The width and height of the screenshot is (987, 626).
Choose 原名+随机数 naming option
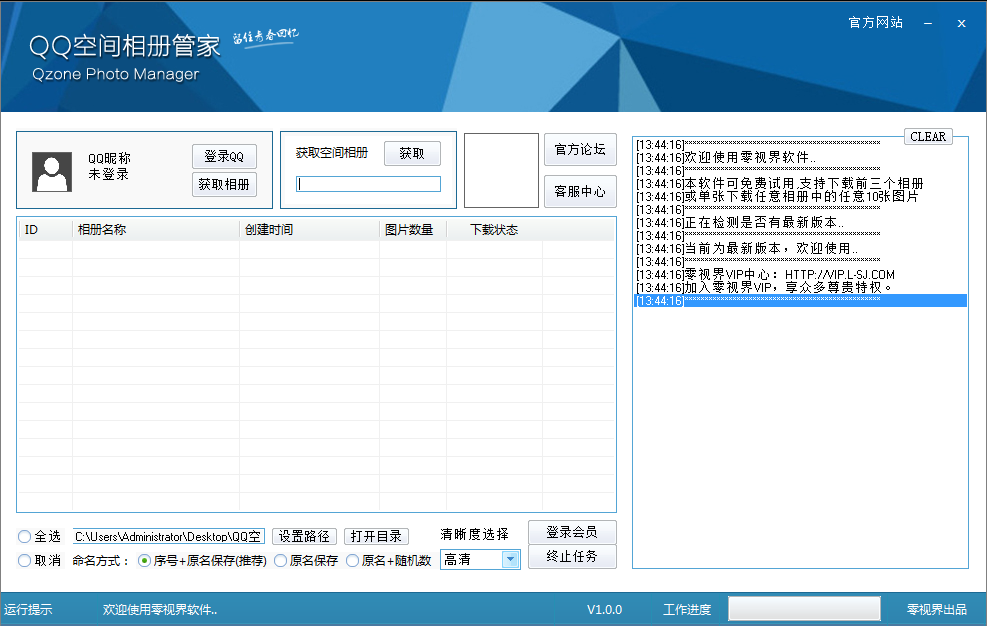[x=353, y=561]
